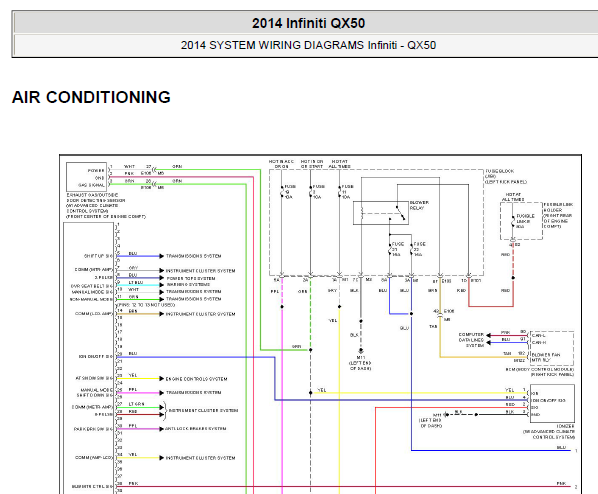Screen dimensions: 598x494
Task: Click the sensor 'GAS SIGNAL' terminal label
Action: [x=92, y=185]
